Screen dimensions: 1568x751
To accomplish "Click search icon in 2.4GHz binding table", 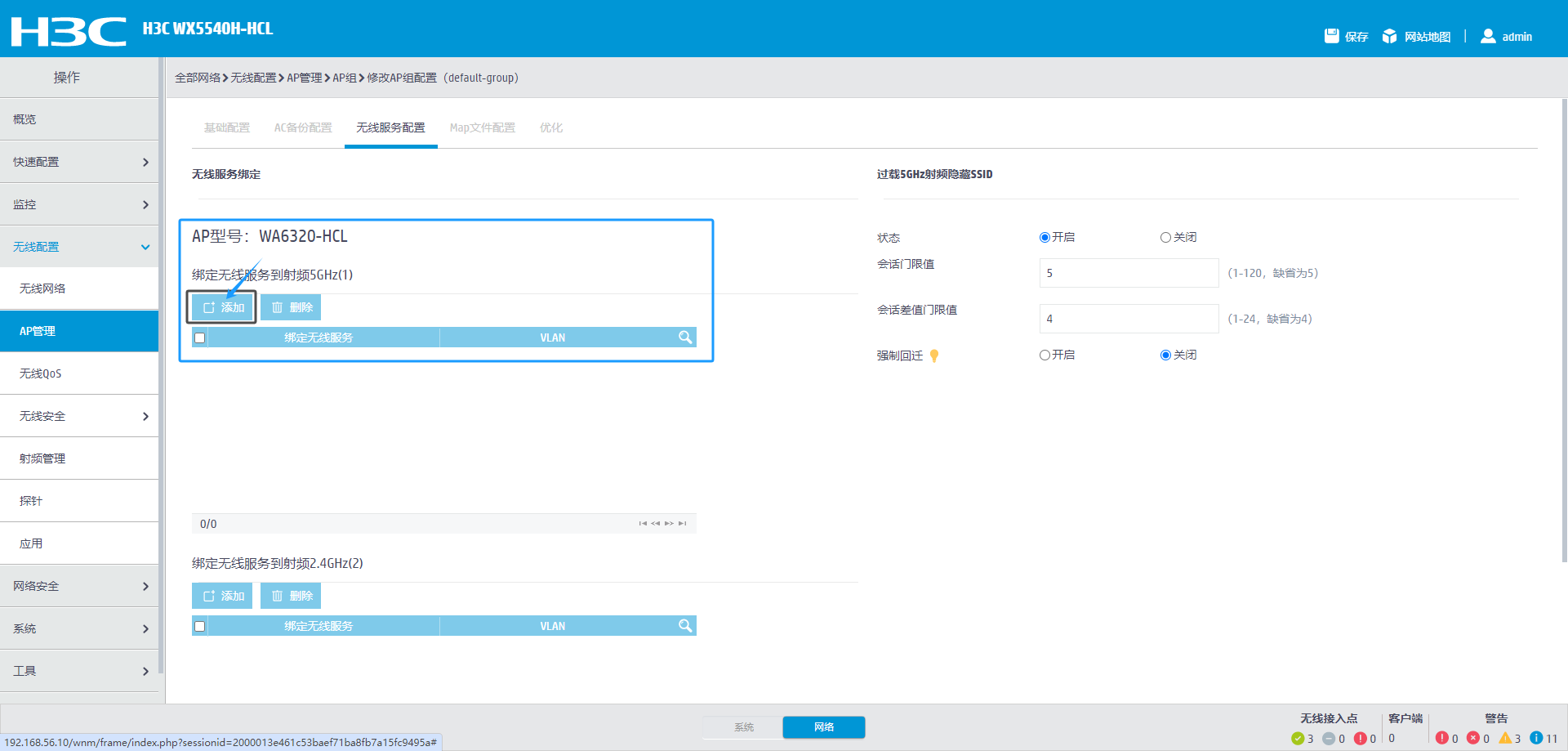I will pos(684,626).
